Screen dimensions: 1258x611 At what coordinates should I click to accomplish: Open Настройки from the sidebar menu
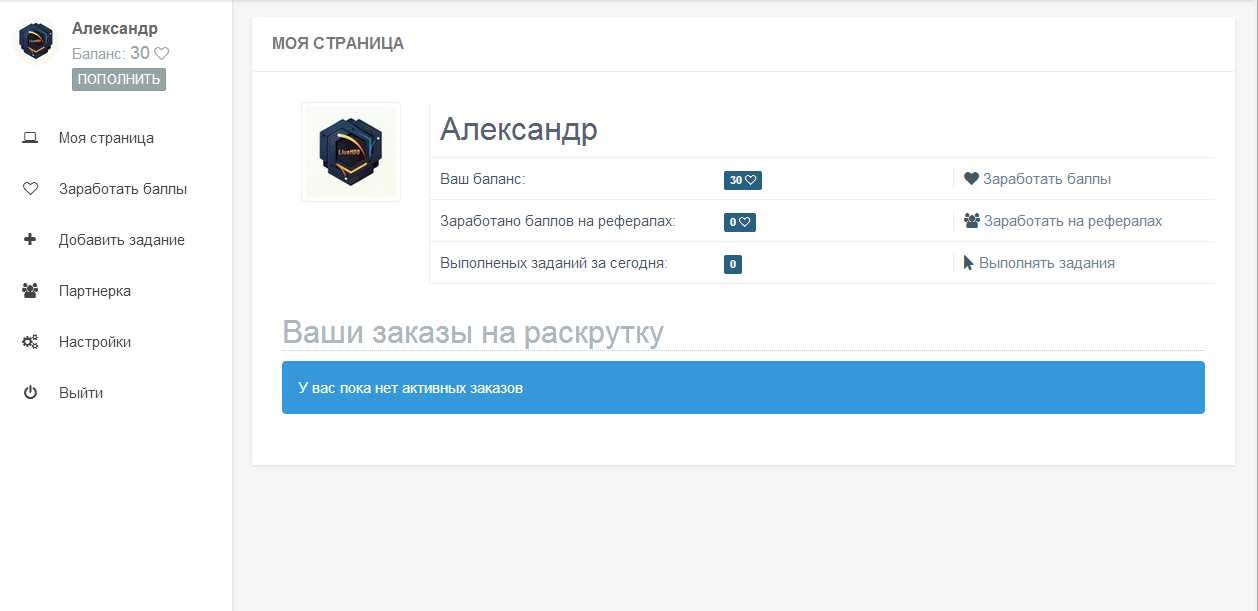[x=95, y=342]
